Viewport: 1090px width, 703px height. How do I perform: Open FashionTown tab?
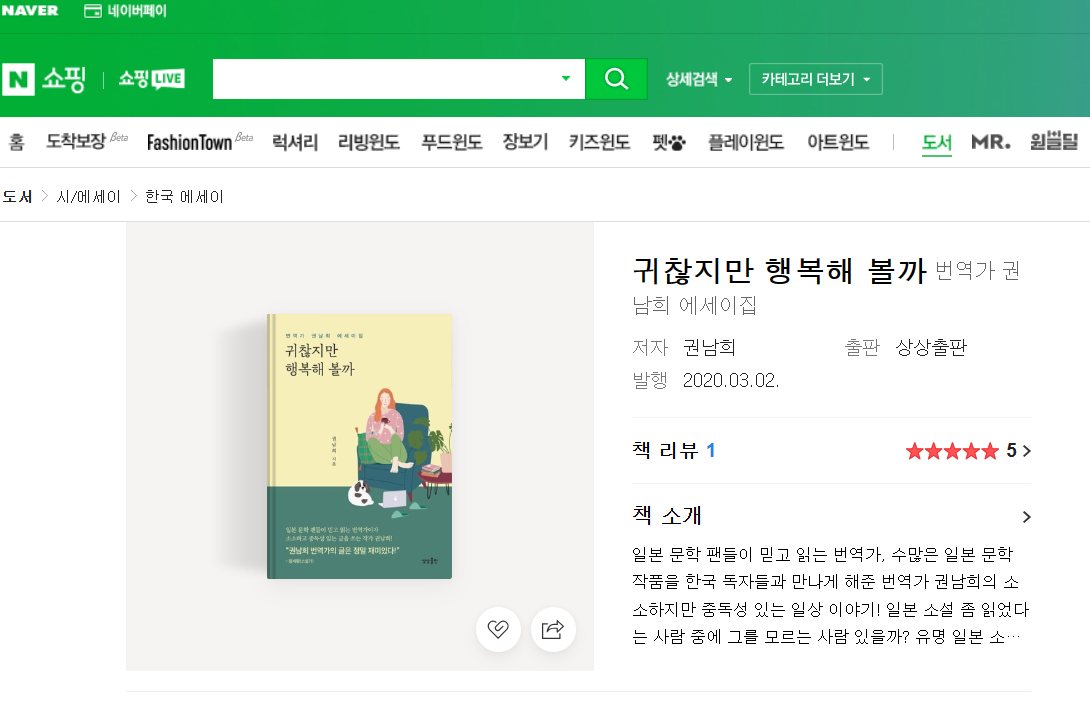tap(200, 142)
